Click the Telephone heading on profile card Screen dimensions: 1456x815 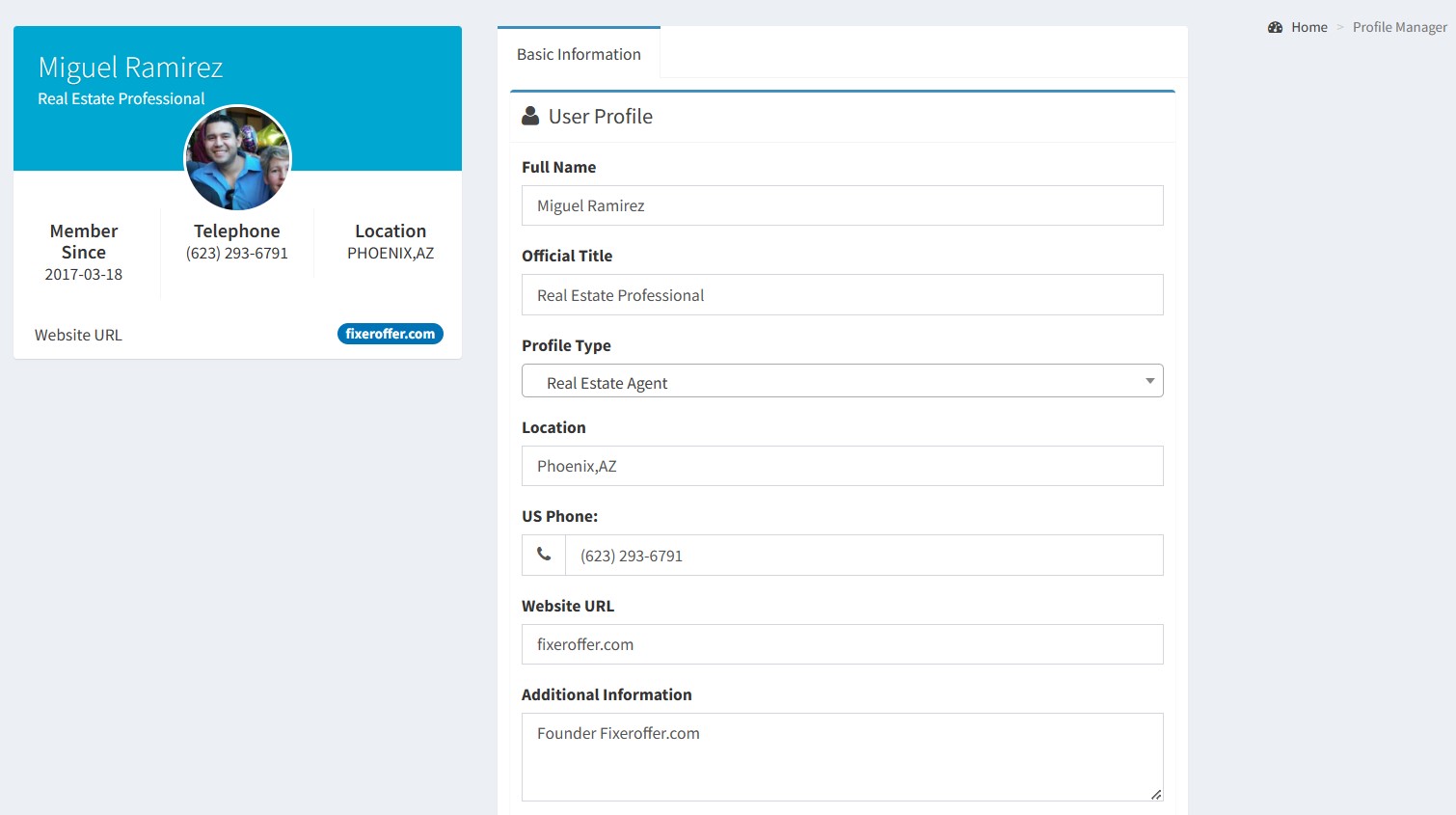[237, 231]
